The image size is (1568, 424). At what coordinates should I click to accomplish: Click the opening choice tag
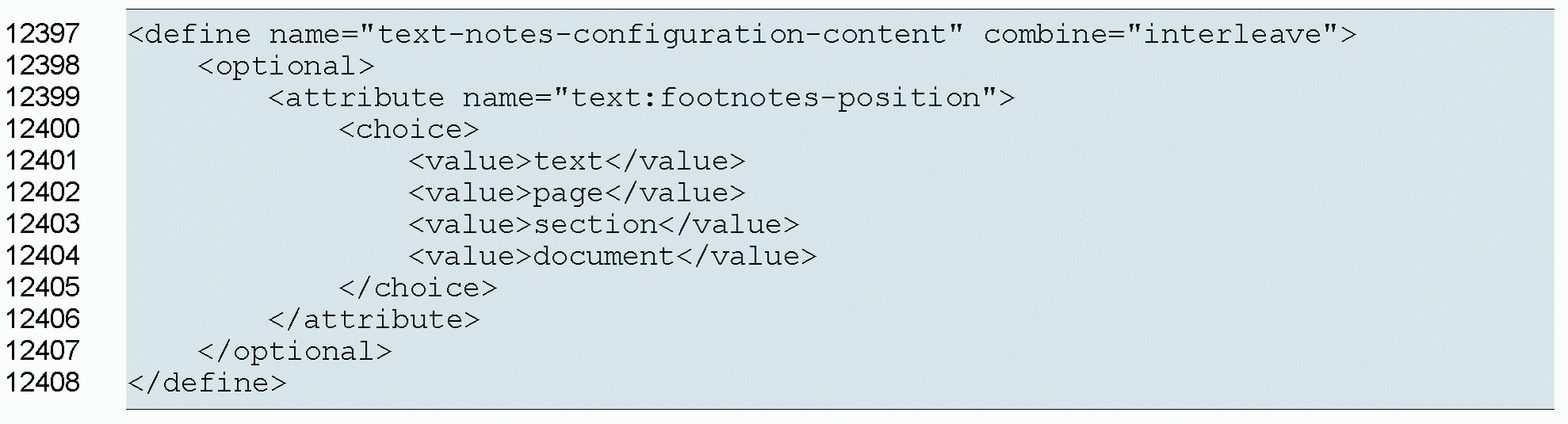click(x=409, y=129)
